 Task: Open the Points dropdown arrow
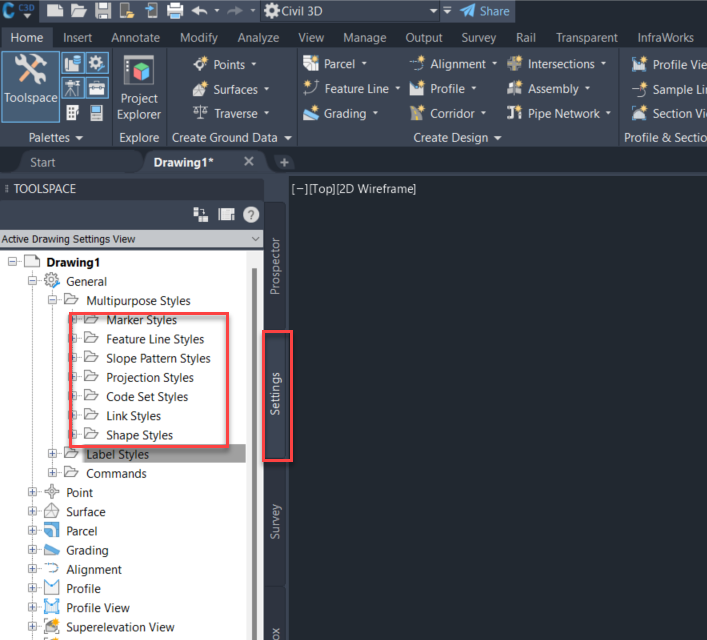point(254,64)
